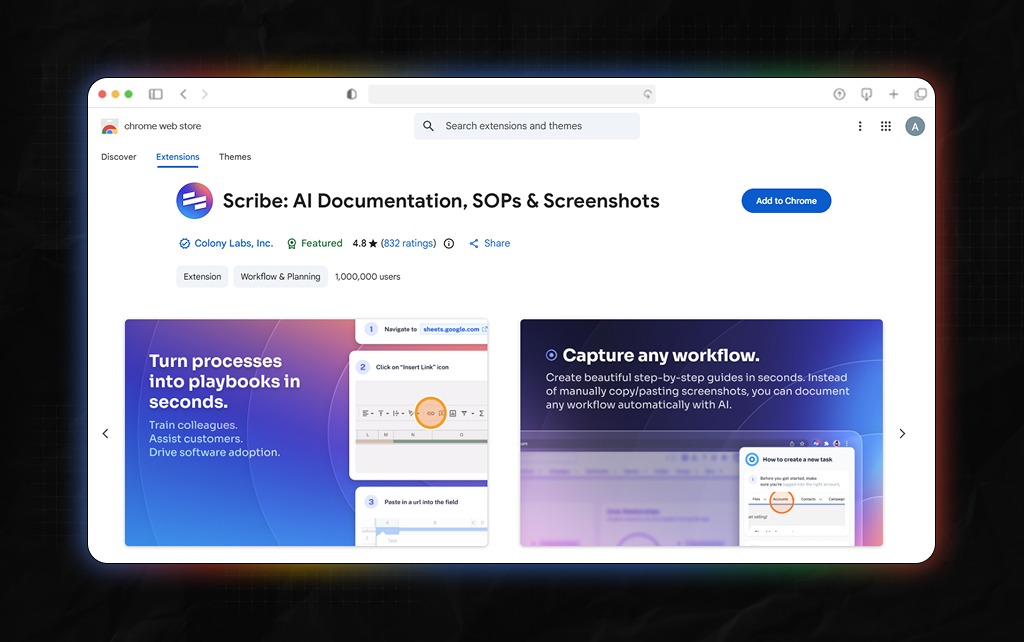Click Add to Chrome button

click(x=786, y=201)
